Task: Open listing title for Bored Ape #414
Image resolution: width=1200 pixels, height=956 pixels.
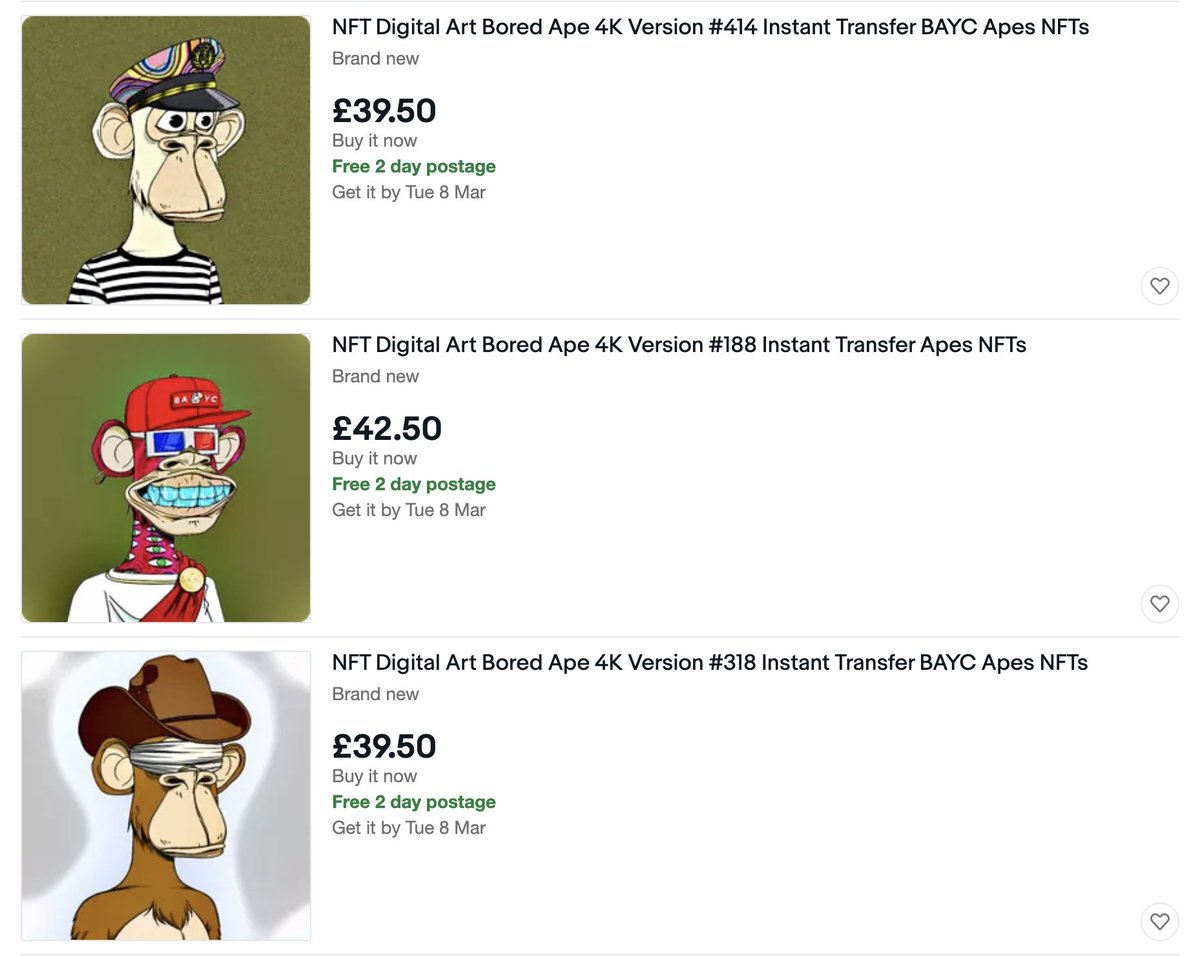Action: tap(710, 27)
